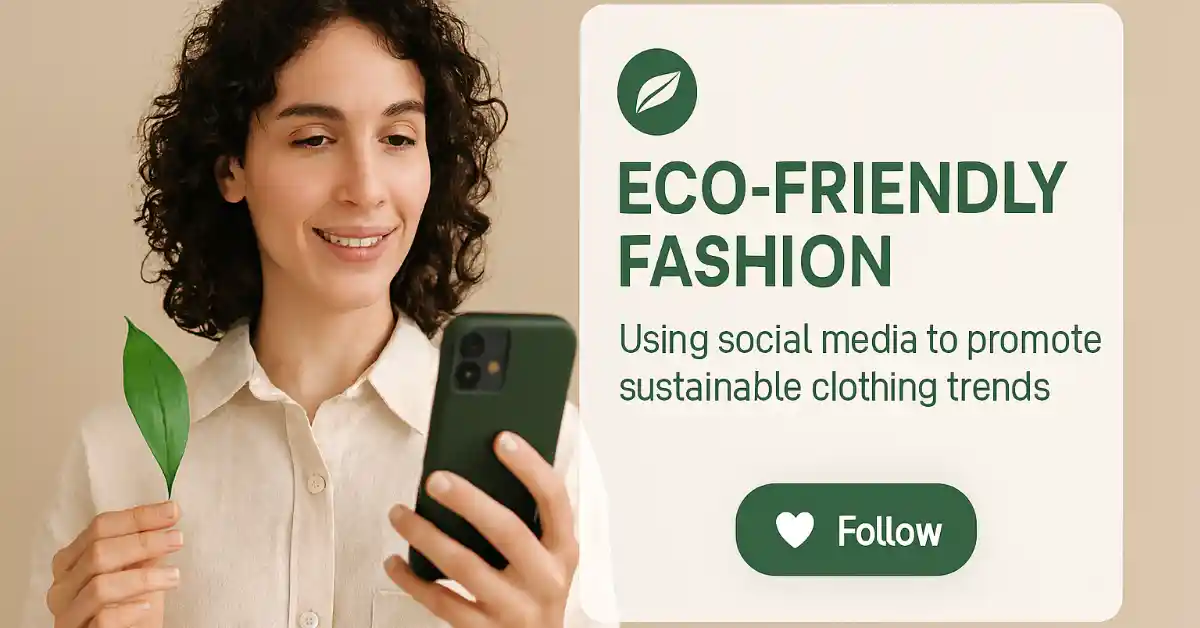Image resolution: width=1200 pixels, height=628 pixels.
Task: Click the green leaf held in the hand
Action: (155, 400)
